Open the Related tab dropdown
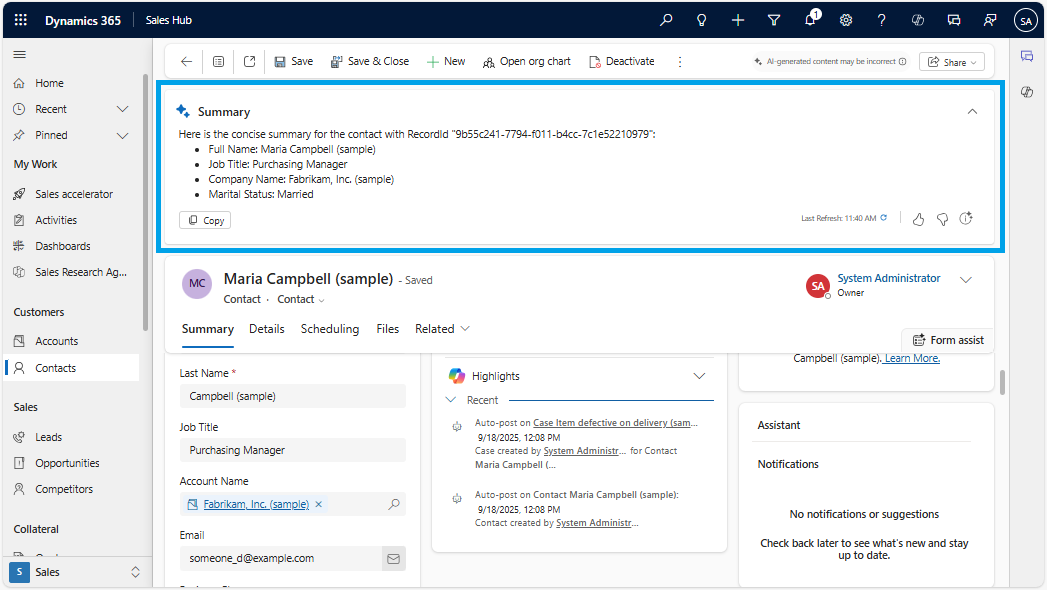 (x=442, y=329)
